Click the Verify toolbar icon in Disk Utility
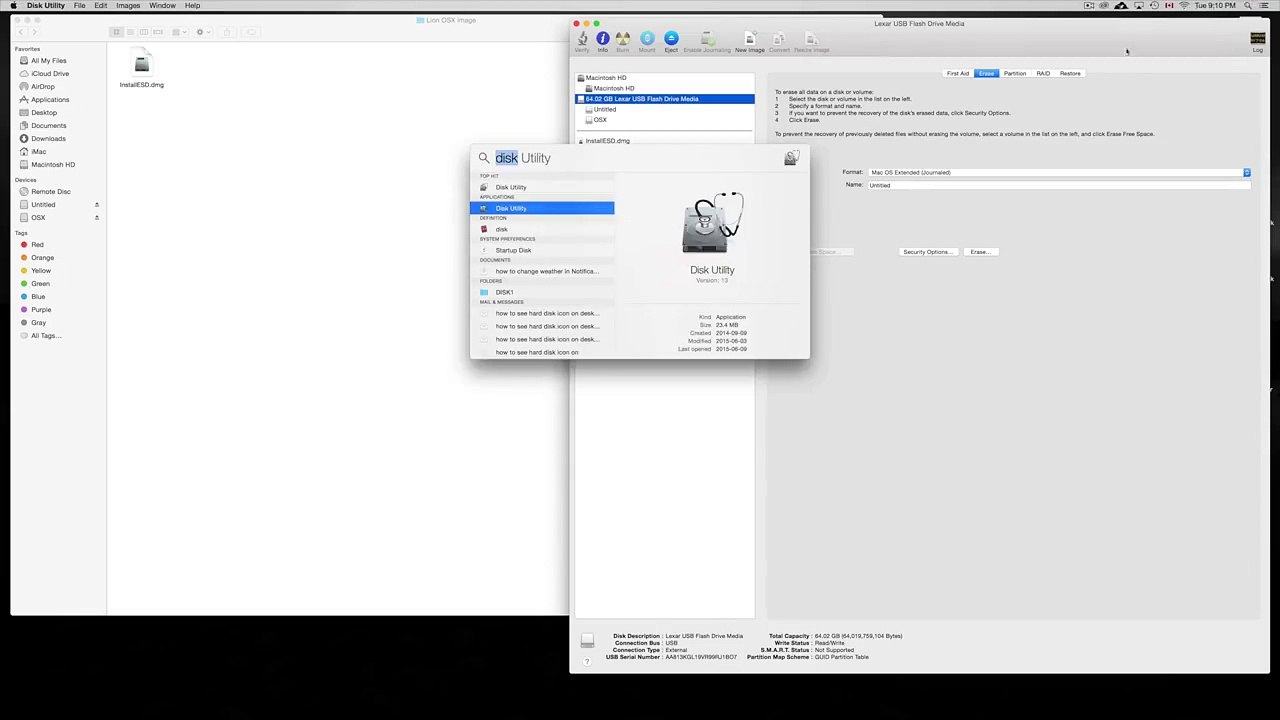 click(x=582, y=40)
